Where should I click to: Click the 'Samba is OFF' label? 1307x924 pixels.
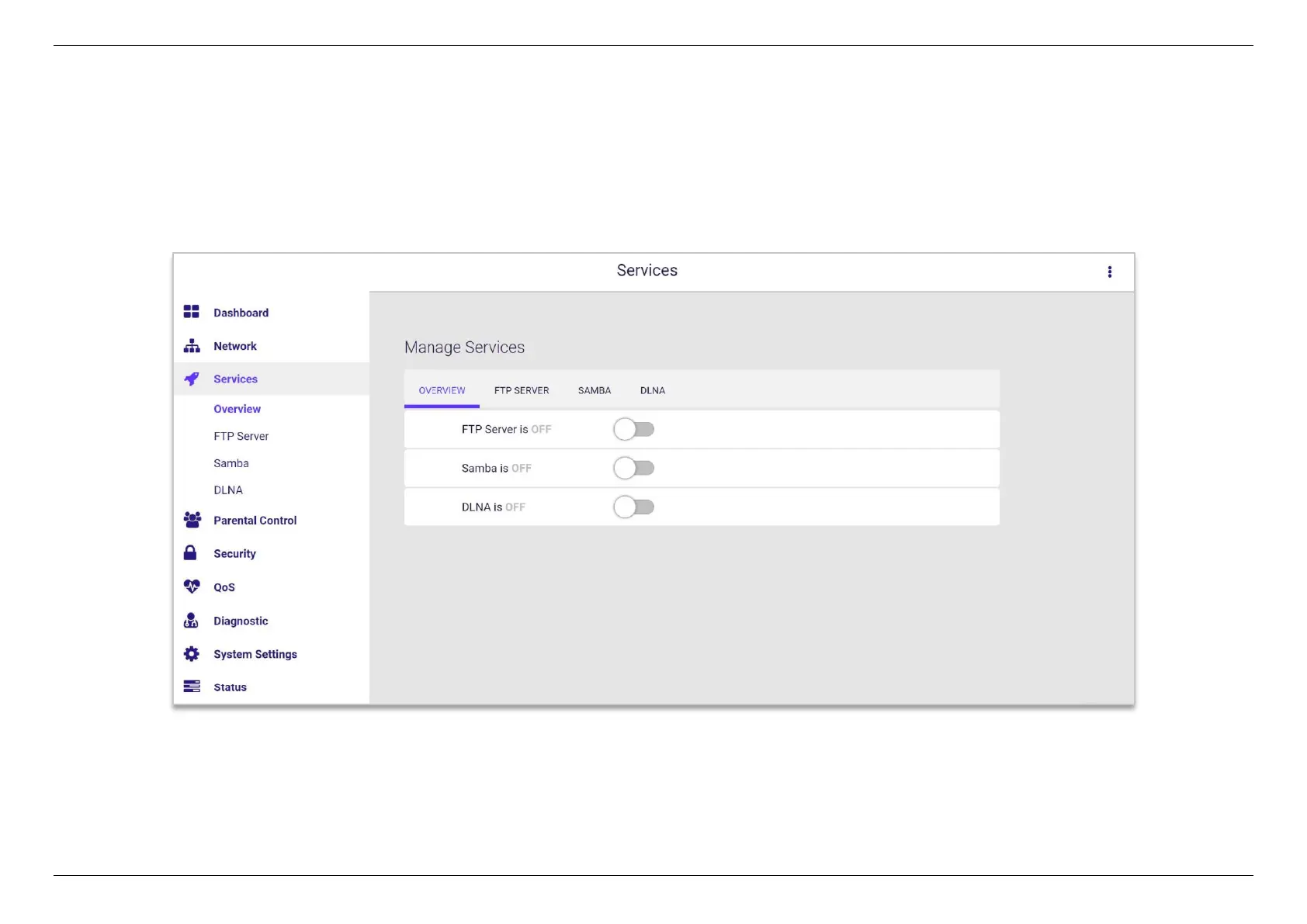click(496, 468)
